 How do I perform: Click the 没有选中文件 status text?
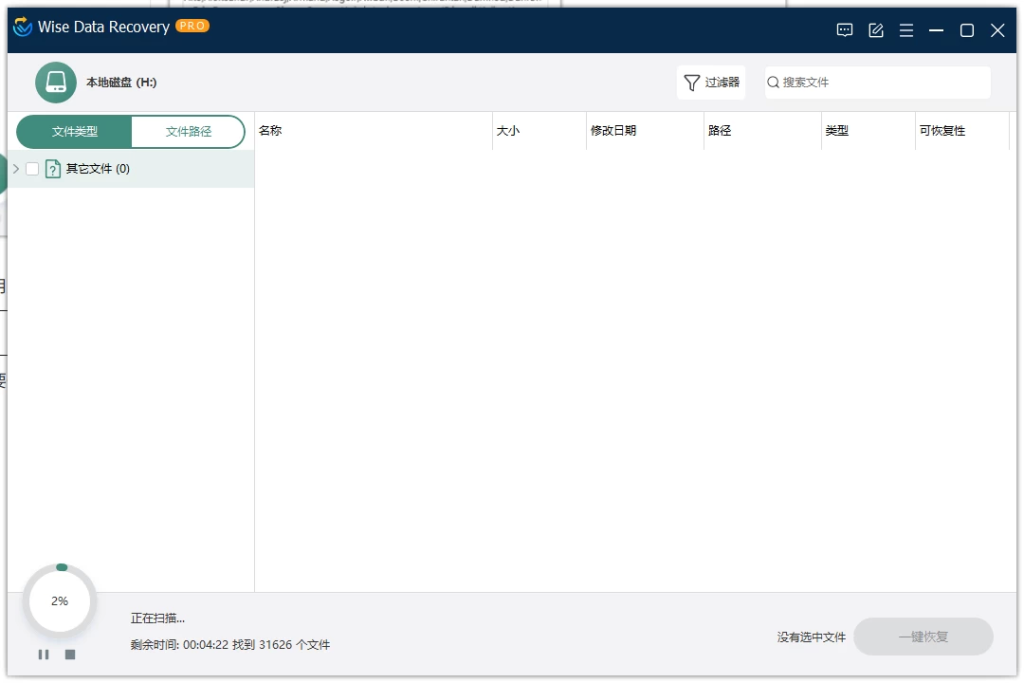pos(811,637)
